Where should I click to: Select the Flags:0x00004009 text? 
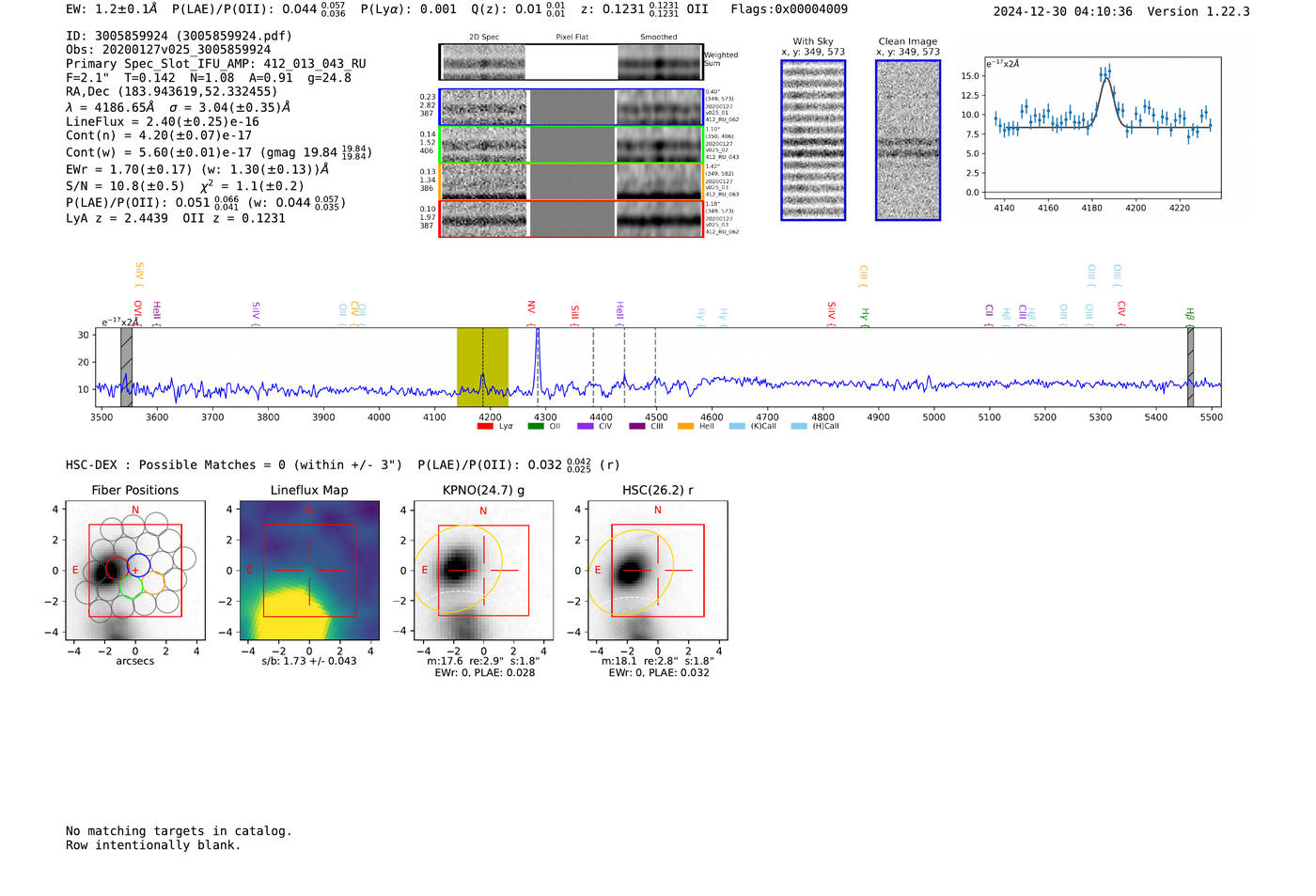pyautogui.click(x=789, y=8)
